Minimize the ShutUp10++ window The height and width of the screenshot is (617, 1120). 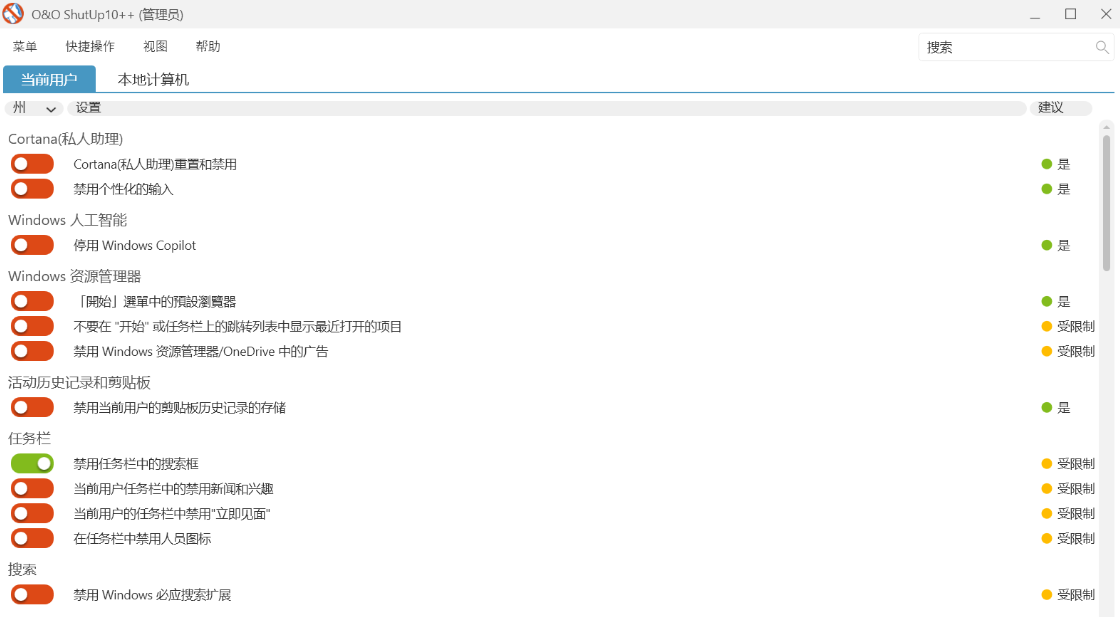(x=1035, y=14)
